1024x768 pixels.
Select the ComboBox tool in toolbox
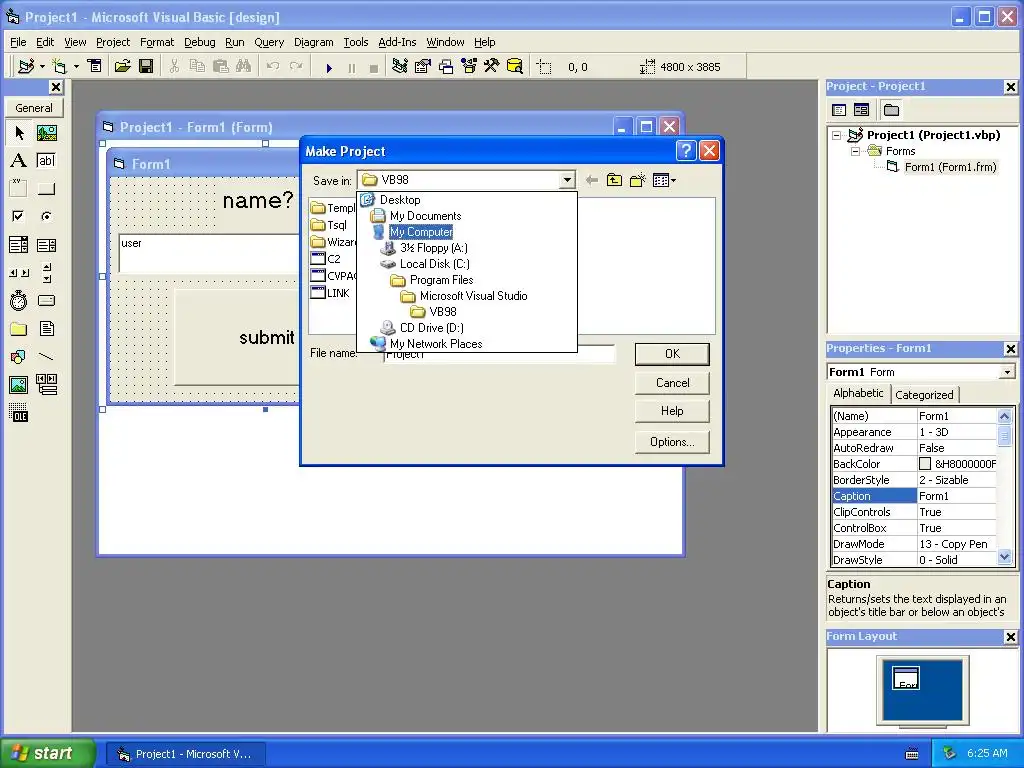[19, 245]
